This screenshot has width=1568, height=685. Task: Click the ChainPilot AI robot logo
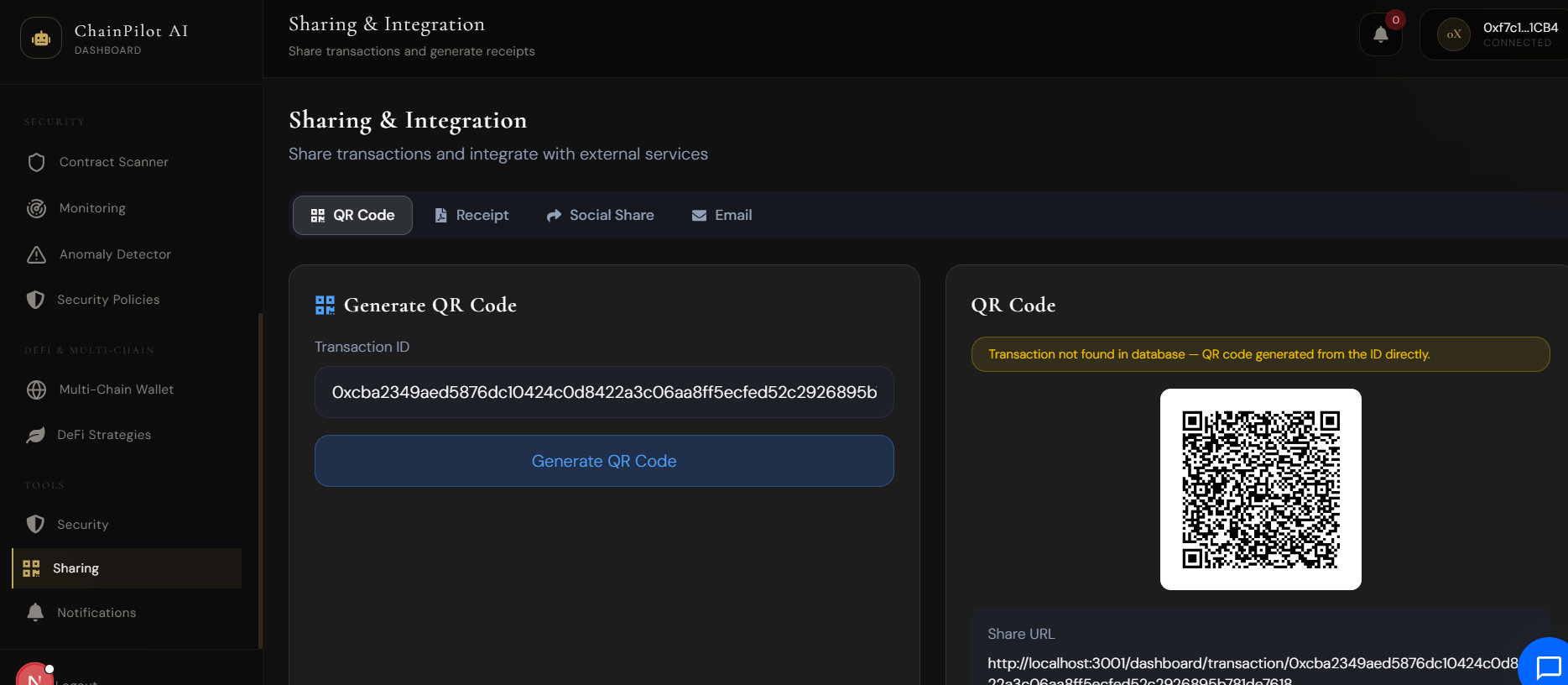click(41, 38)
